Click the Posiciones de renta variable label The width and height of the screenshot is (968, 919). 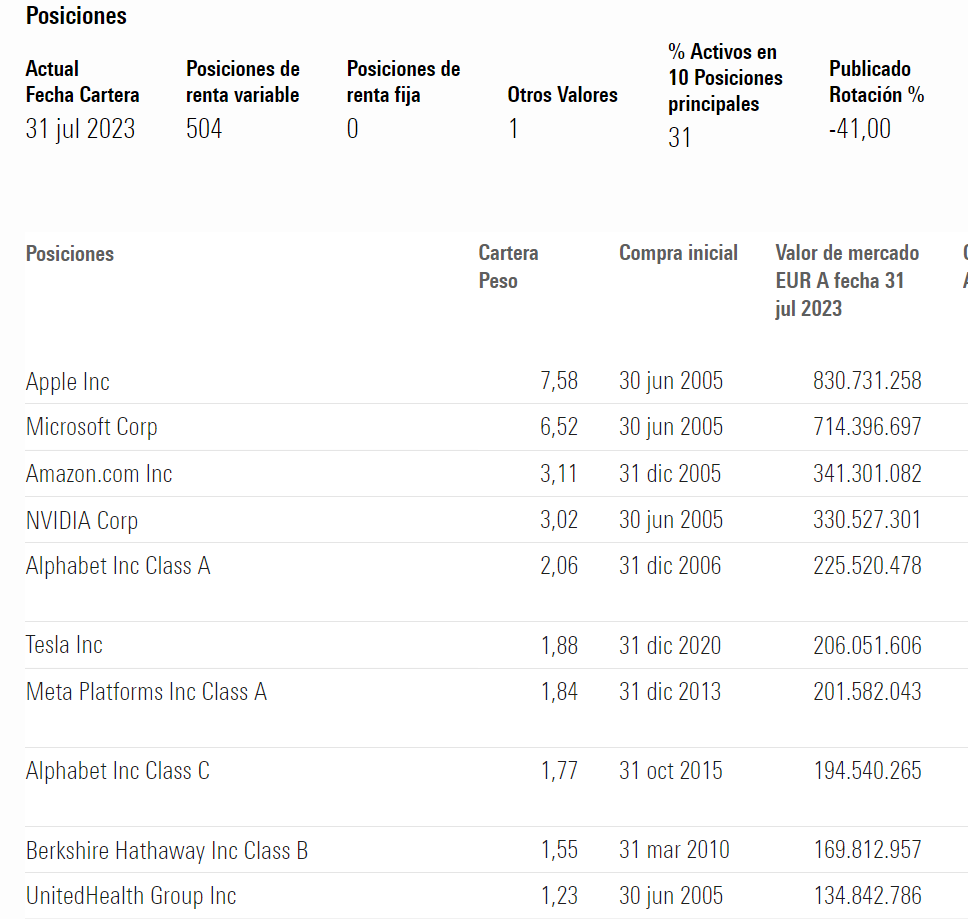pos(243,81)
